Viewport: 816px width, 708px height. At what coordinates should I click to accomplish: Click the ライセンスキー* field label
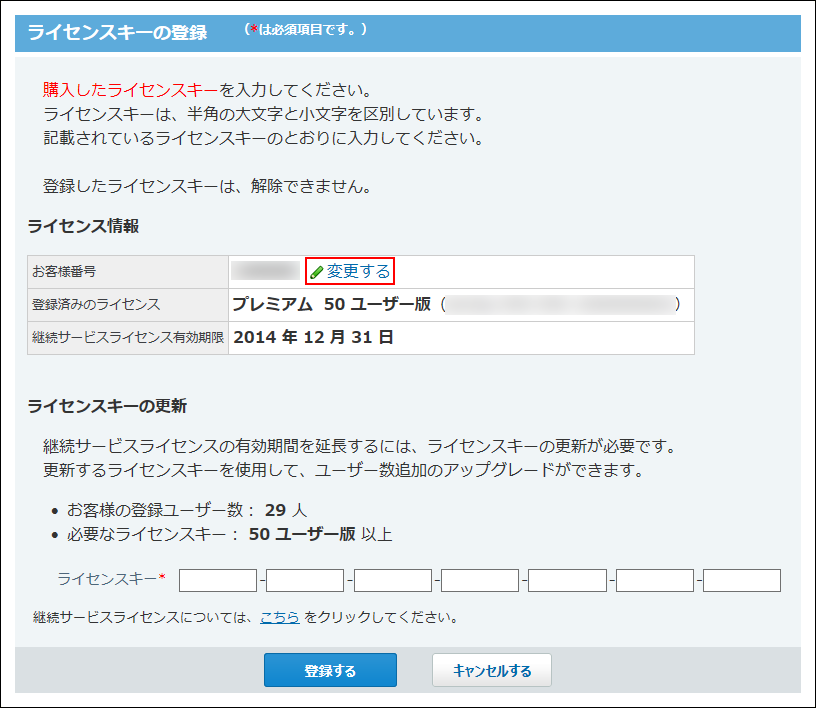point(111,578)
